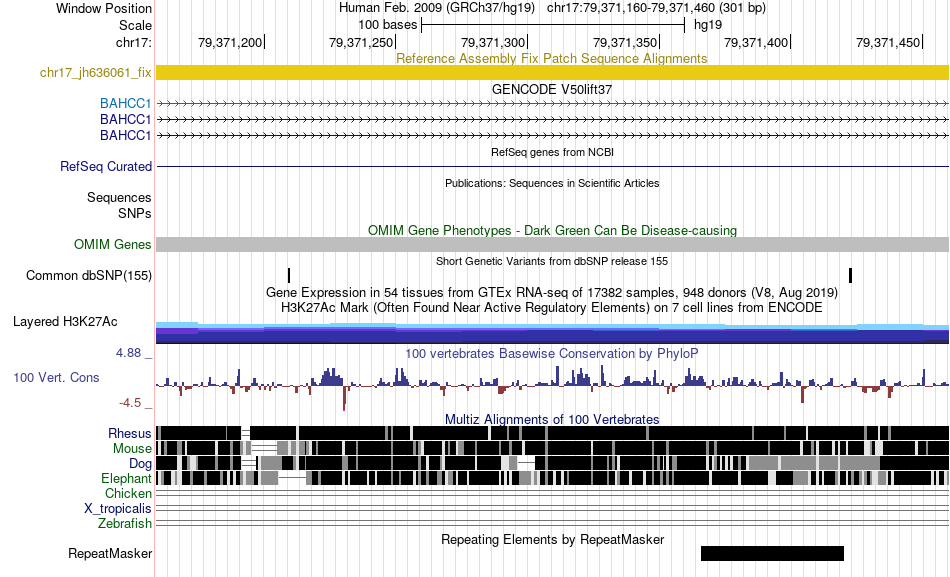Click the OMIM Genes track label
Viewport: 950px width, 577px height.
pyautogui.click(x=113, y=244)
